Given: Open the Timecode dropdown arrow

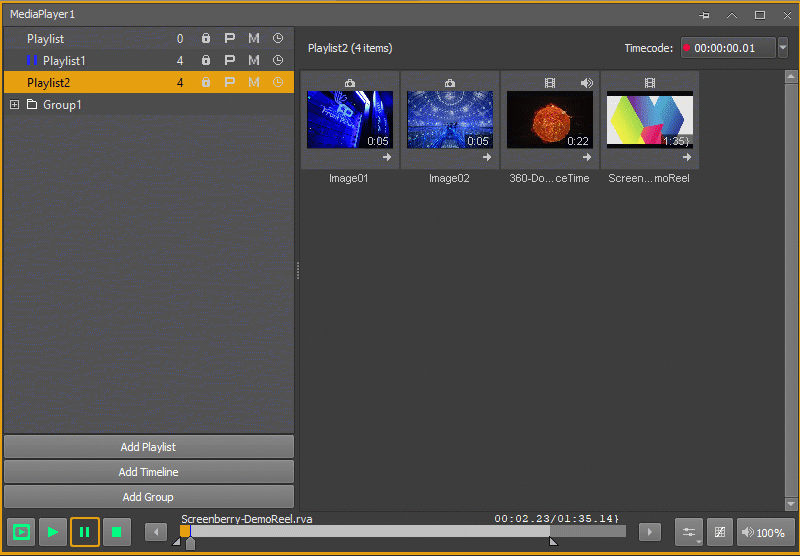Looking at the screenshot, I should coord(783,48).
